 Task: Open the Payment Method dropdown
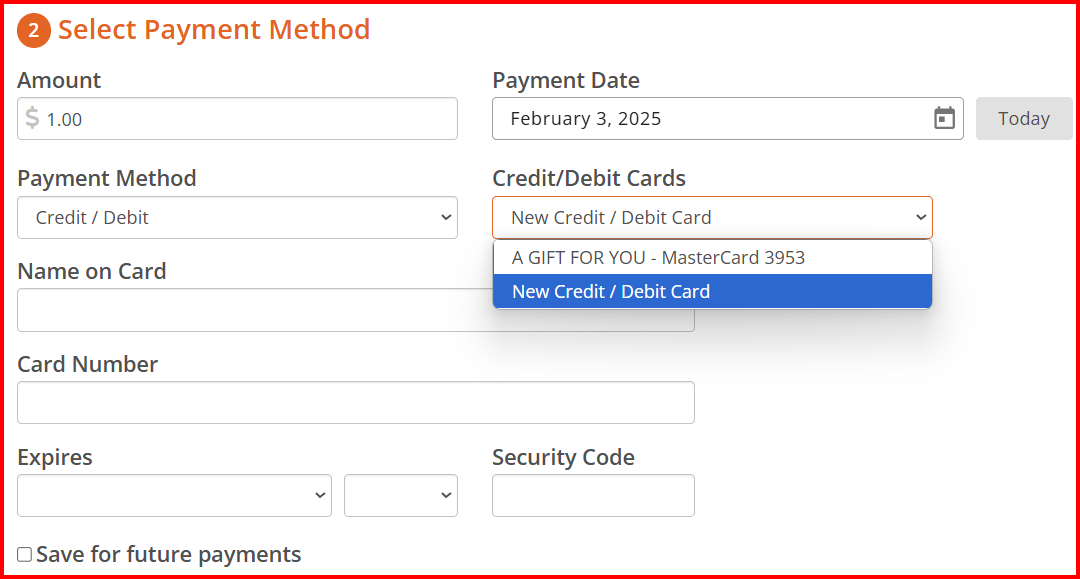pyautogui.click(x=238, y=218)
